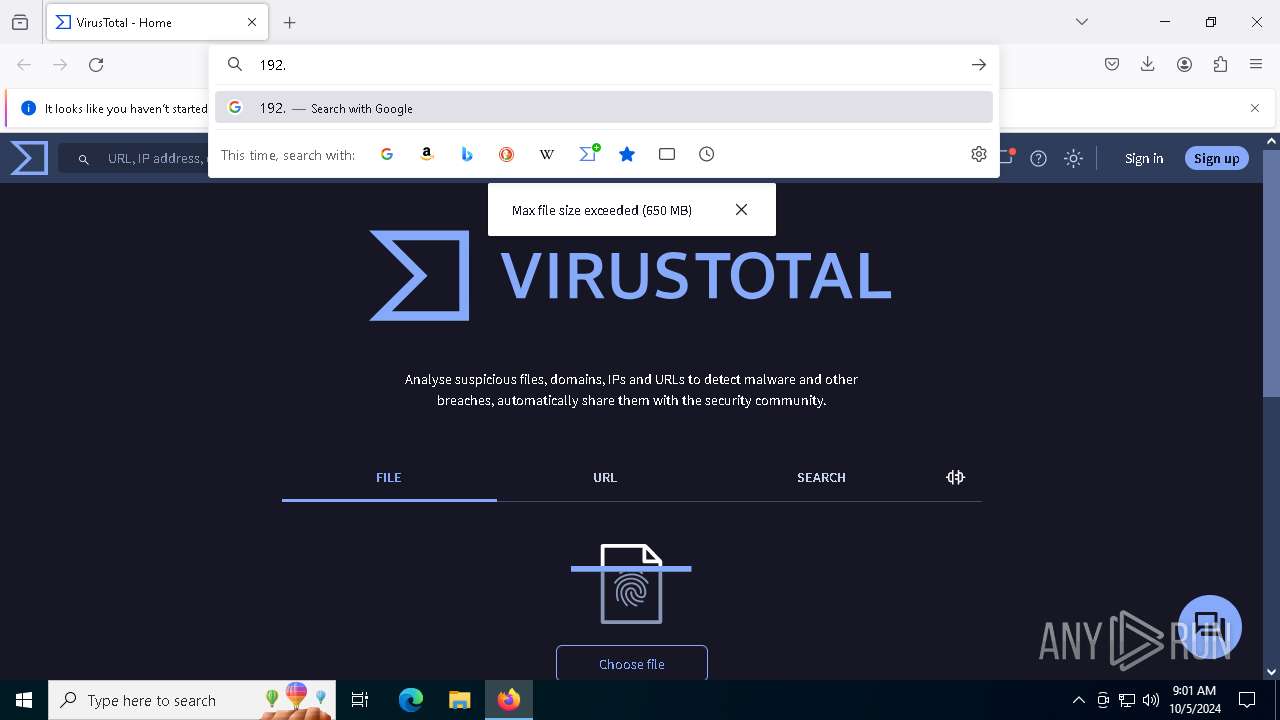This screenshot has width=1280, height=720.
Task: Add VirusTotal search engine icon
Action: tap(589, 153)
